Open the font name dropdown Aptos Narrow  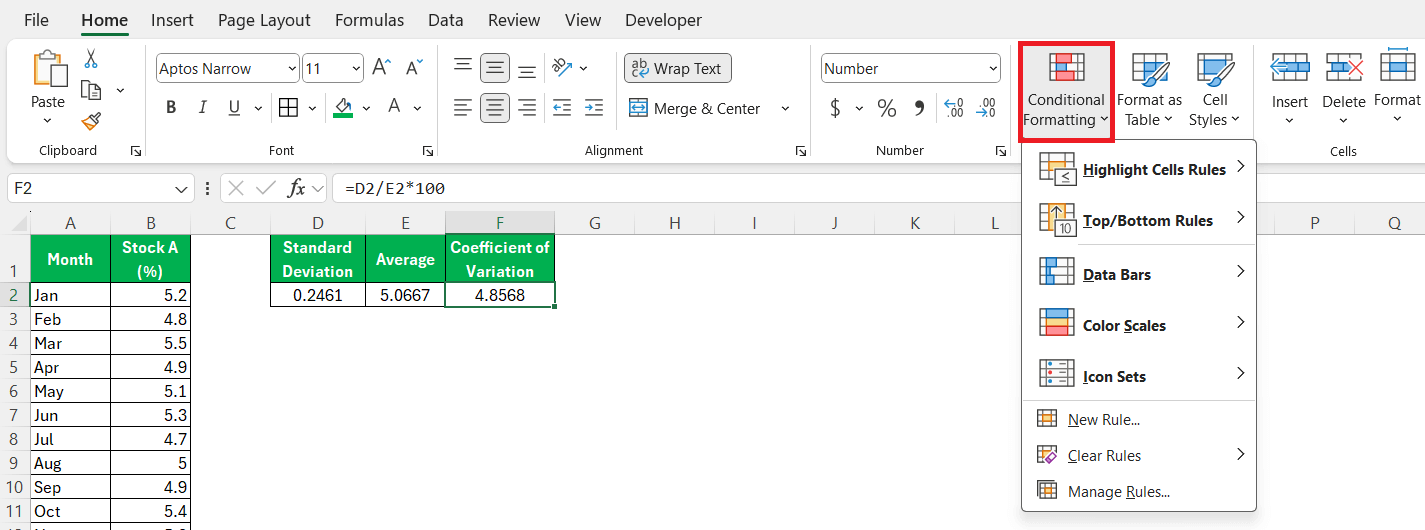click(292, 68)
